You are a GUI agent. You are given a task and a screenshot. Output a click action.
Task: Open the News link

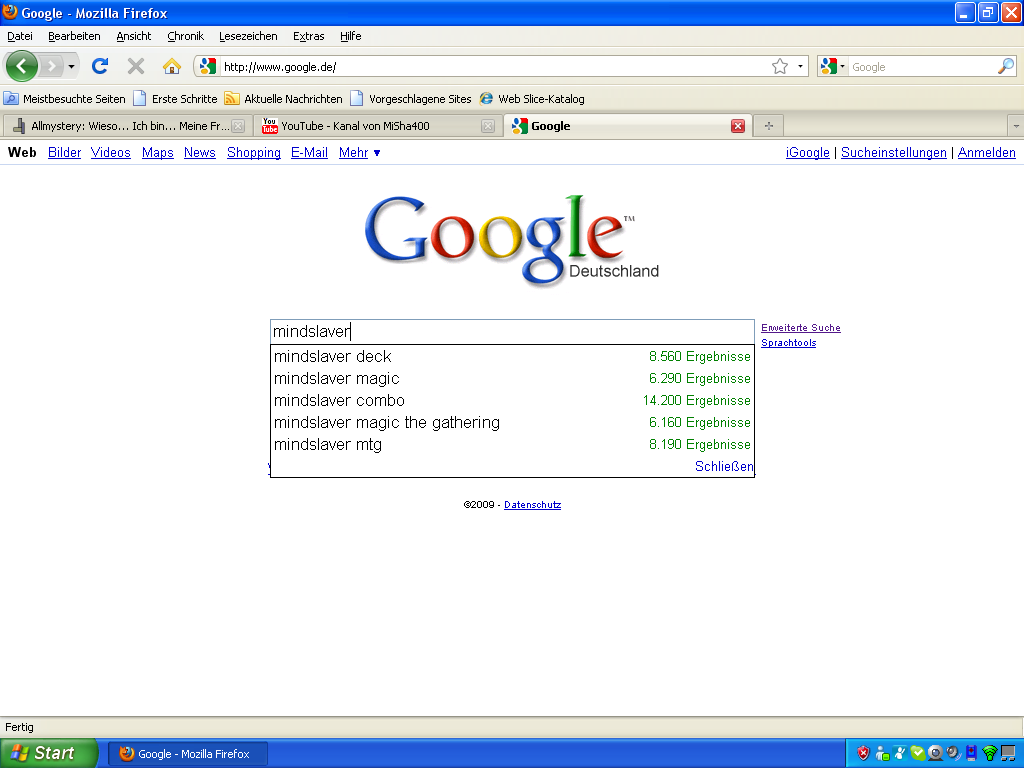tap(200, 152)
